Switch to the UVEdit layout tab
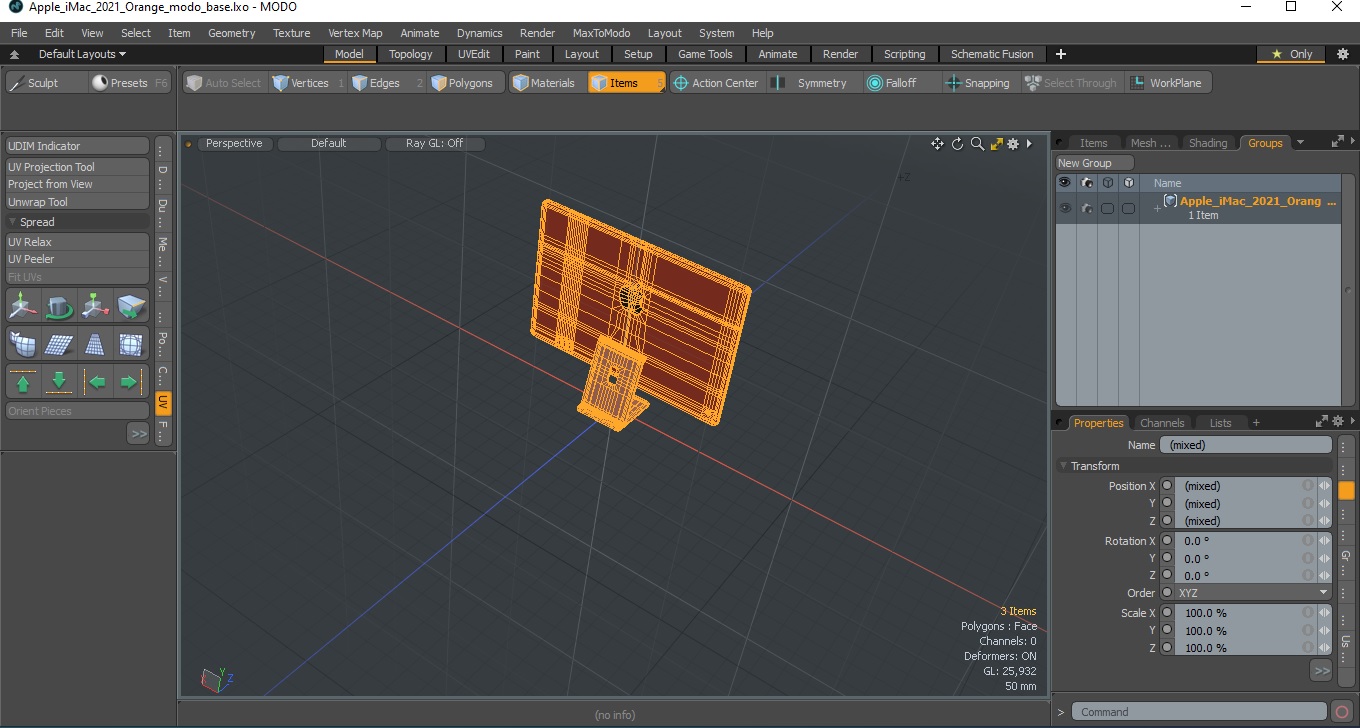This screenshot has width=1360, height=728. click(x=474, y=54)
